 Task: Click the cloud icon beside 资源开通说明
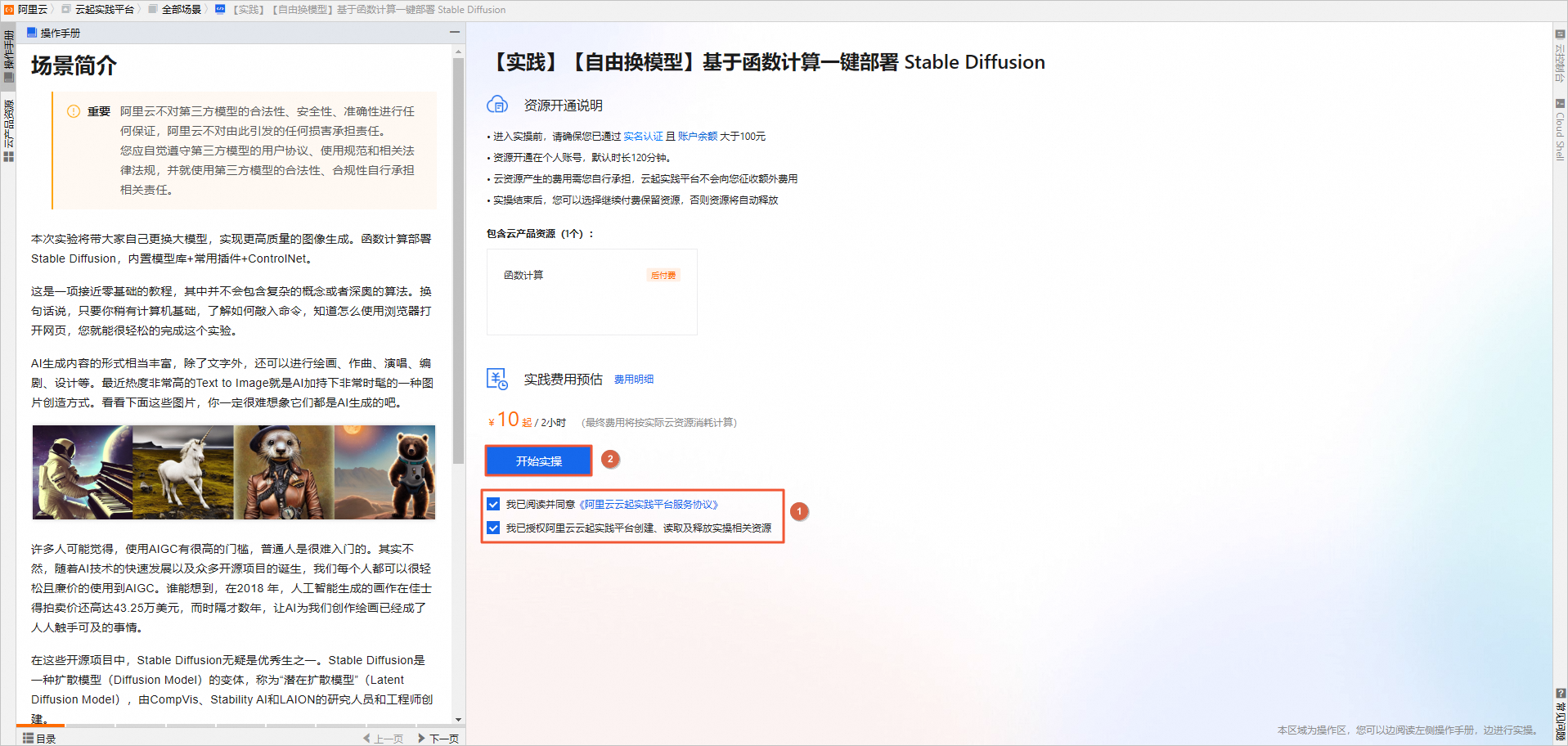click(x=497, y=105)
